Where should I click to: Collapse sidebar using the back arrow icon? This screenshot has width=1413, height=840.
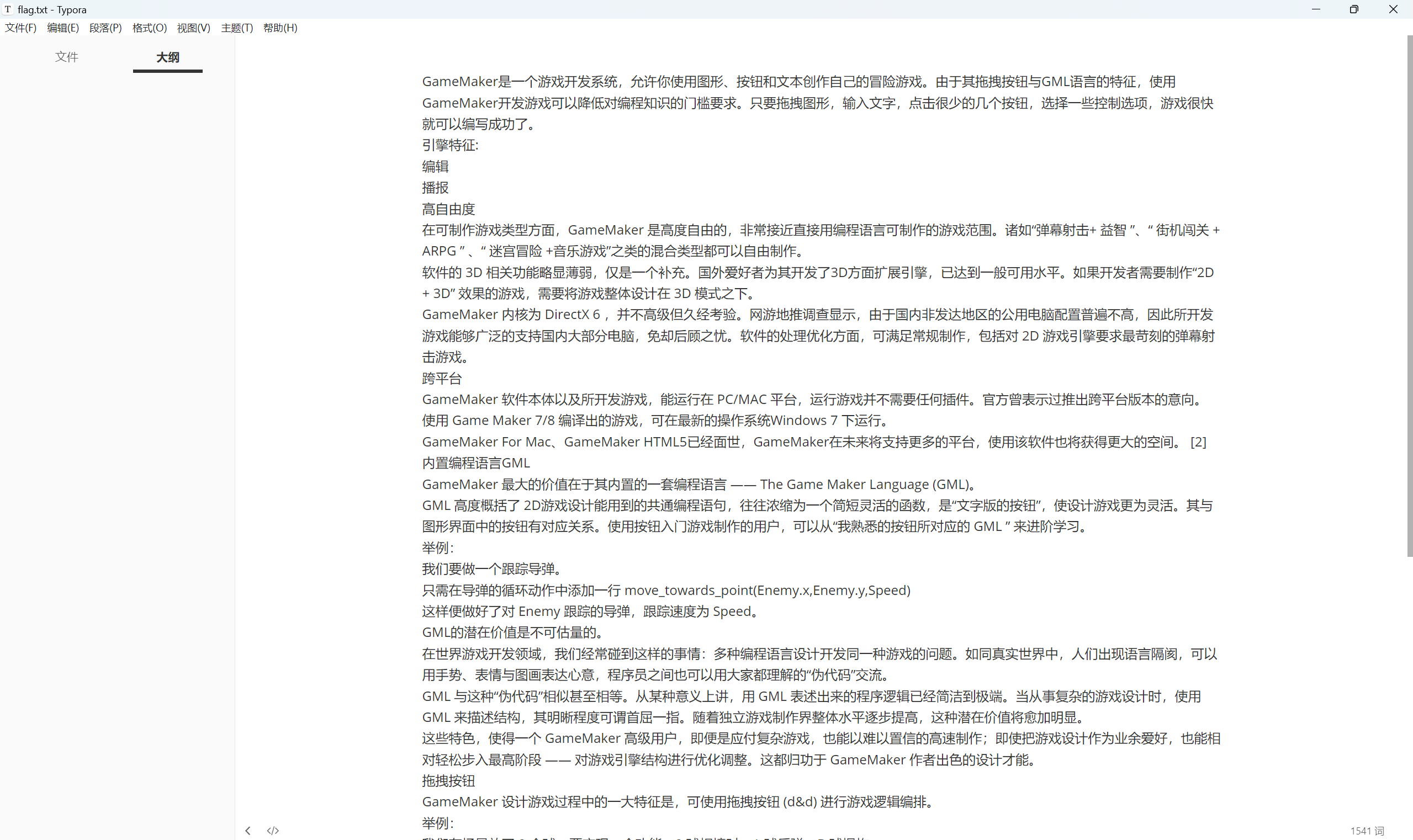tap(247, 831)
